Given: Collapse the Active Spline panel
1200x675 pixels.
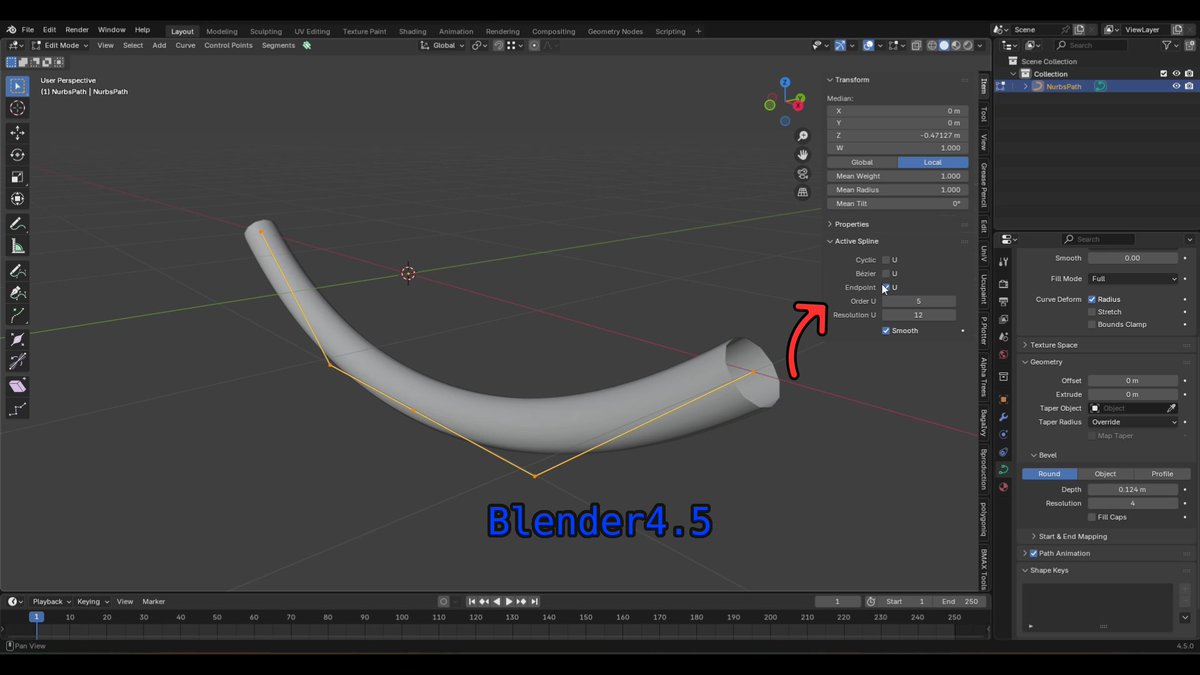Looking at the screenshot, I should coord(856,241).
